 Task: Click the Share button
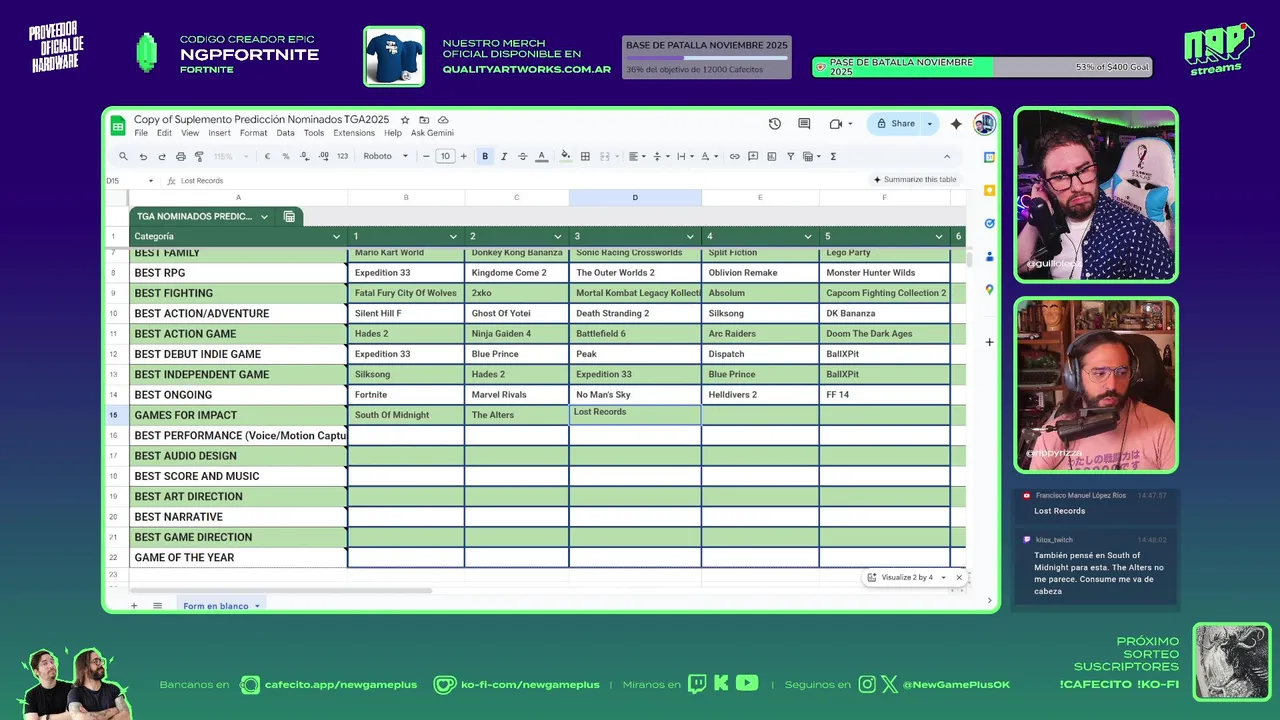click(896, 124)
